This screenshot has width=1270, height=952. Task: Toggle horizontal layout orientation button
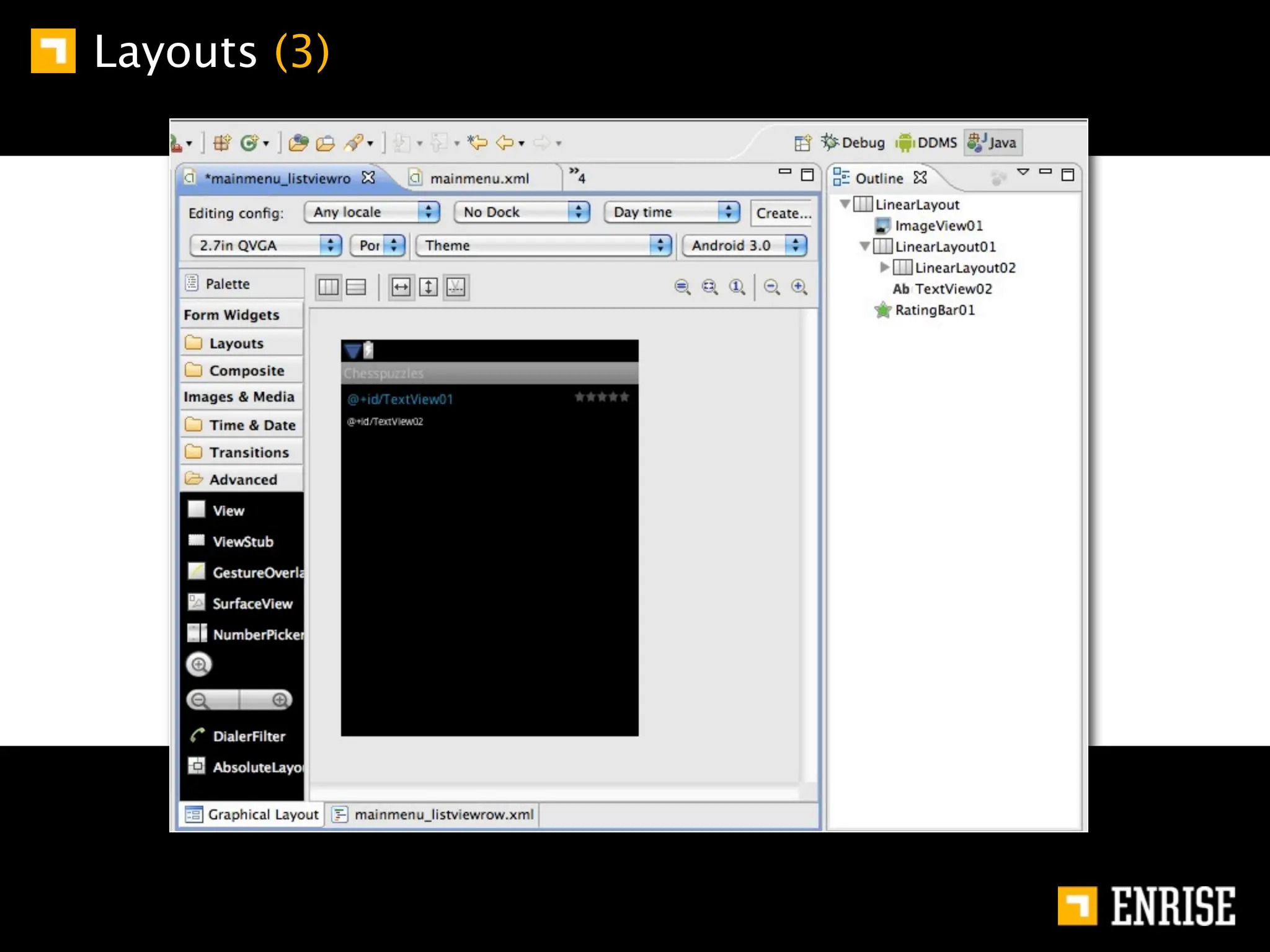329,287
